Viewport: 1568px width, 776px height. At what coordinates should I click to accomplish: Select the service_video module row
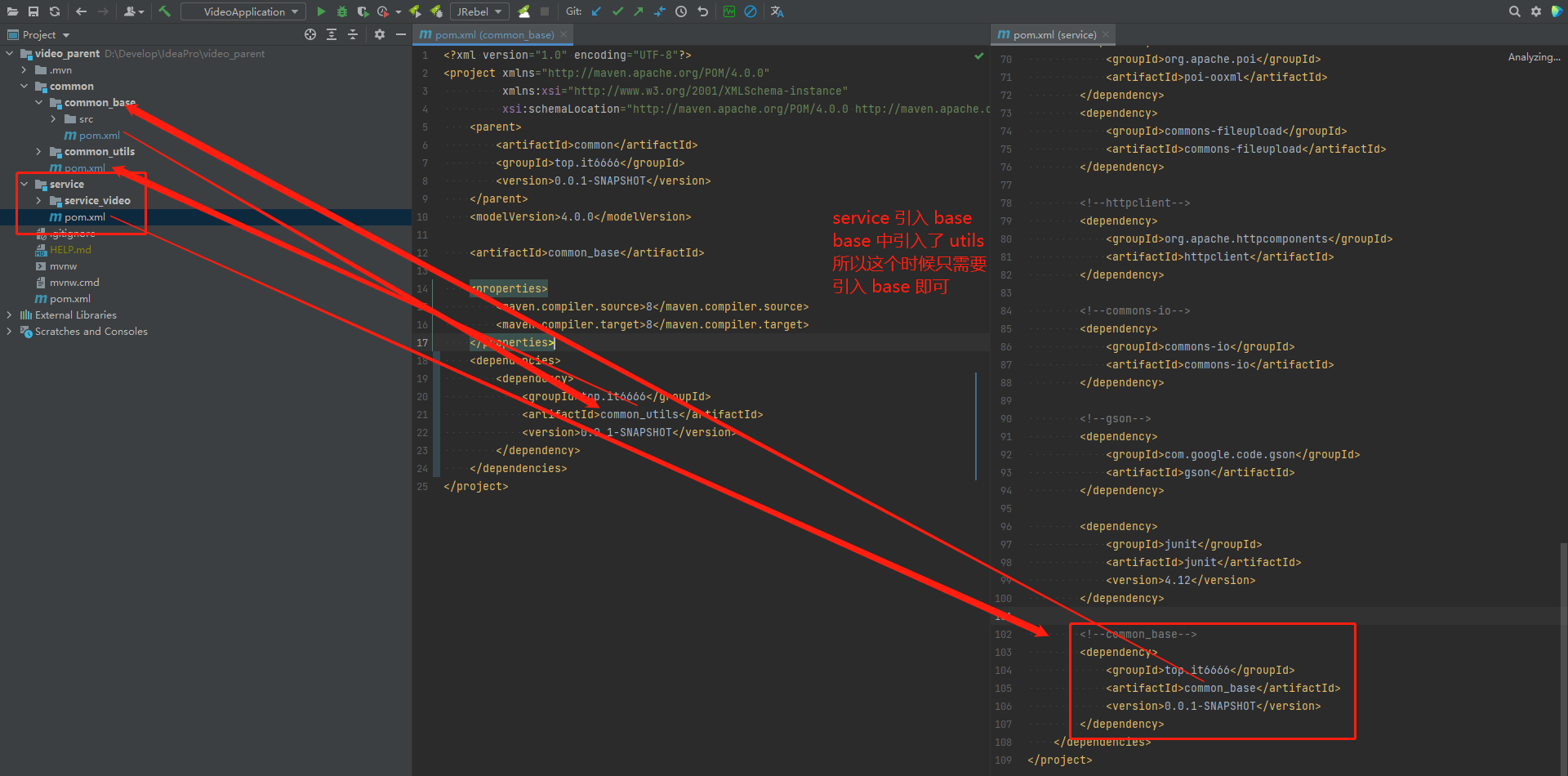click(x=97, y=201)
